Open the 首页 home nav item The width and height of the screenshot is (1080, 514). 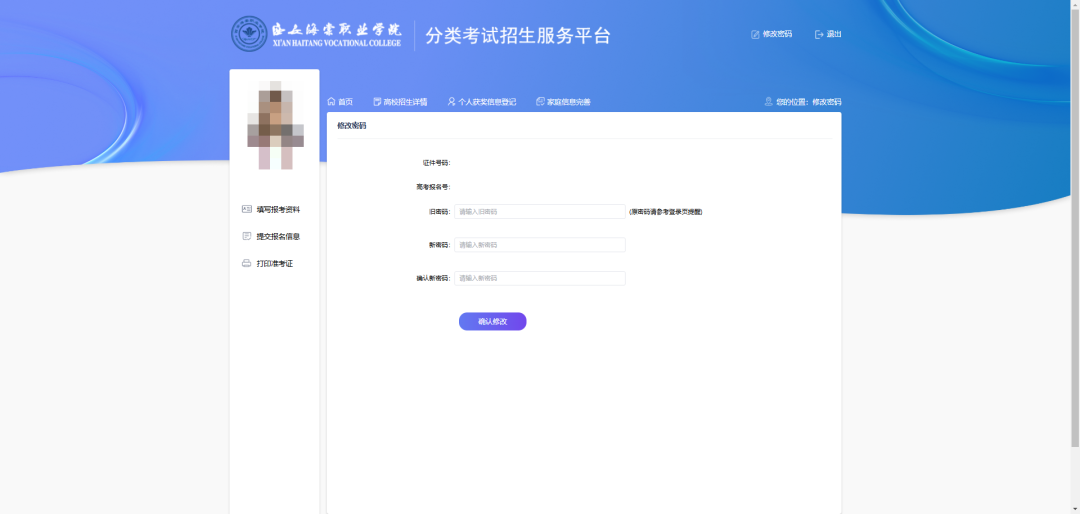340,102
